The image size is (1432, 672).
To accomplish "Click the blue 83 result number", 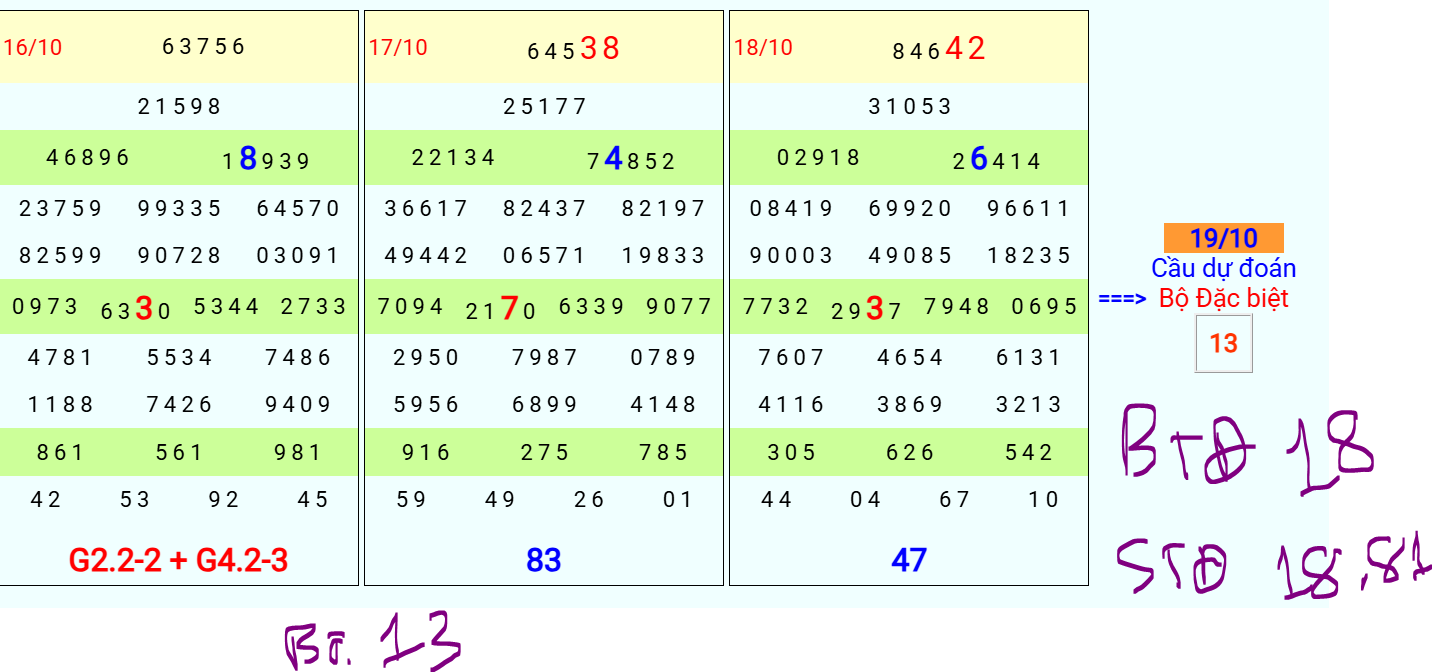I will pos(543,560).
